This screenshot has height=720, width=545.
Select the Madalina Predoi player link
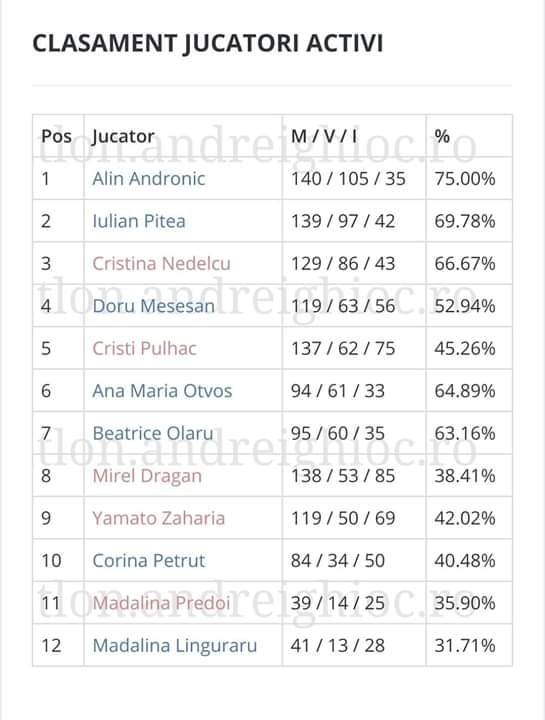point(161,603)
